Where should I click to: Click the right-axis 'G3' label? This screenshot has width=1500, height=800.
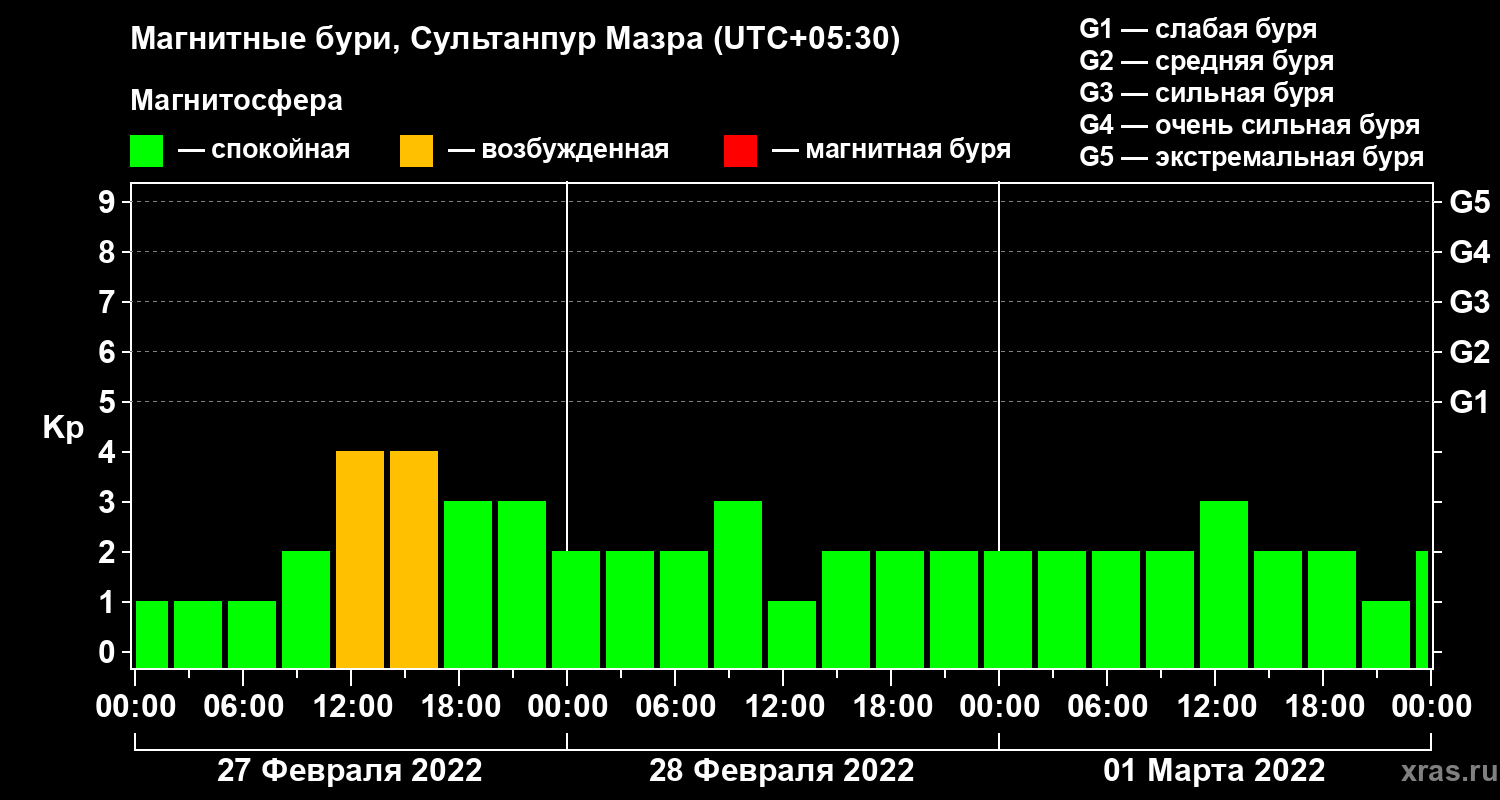(1470, 302)
